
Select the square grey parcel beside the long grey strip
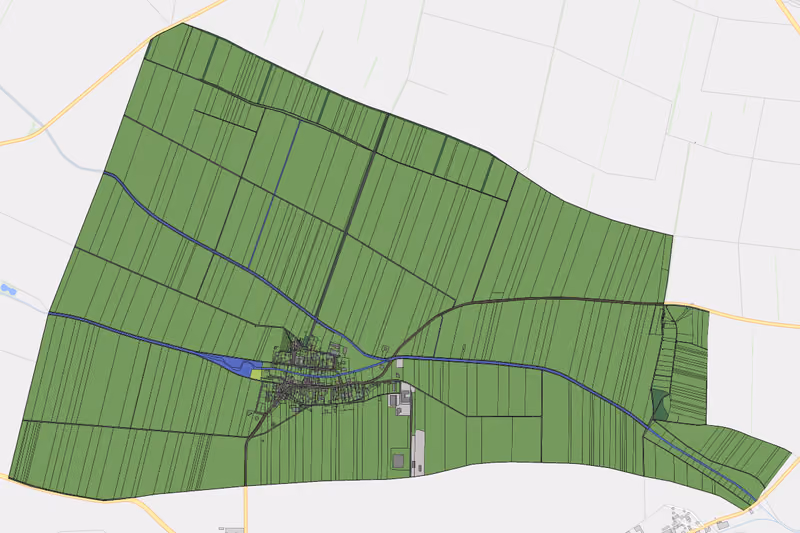click(x=398, y=462)
